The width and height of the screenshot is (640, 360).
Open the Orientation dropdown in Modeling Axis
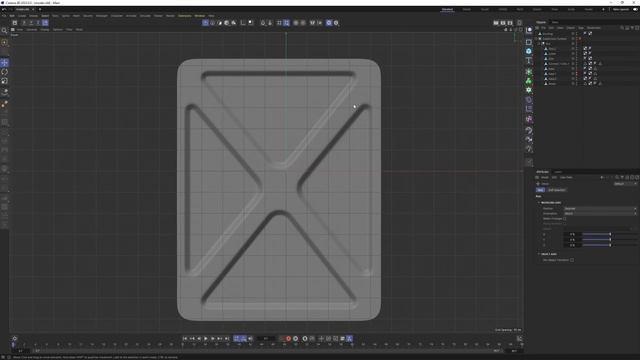(600, 213)
